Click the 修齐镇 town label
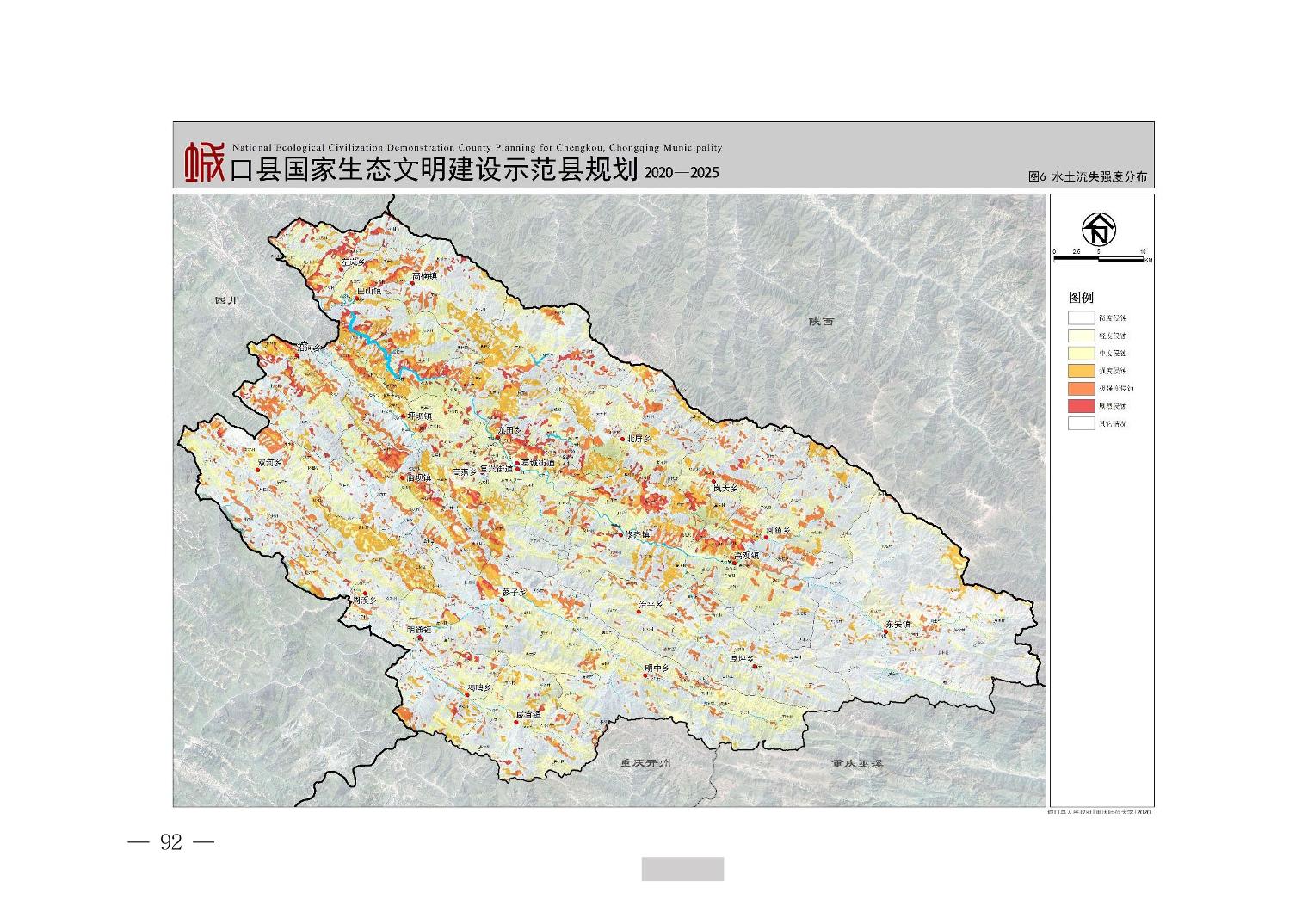Viewport: 1308px width, 924px height. [637, 534]
